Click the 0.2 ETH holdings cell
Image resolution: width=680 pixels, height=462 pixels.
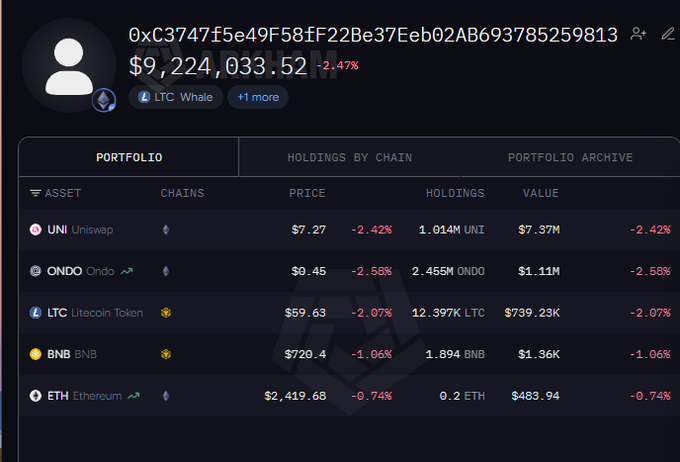pyautogui.click(x=462, y=396)
